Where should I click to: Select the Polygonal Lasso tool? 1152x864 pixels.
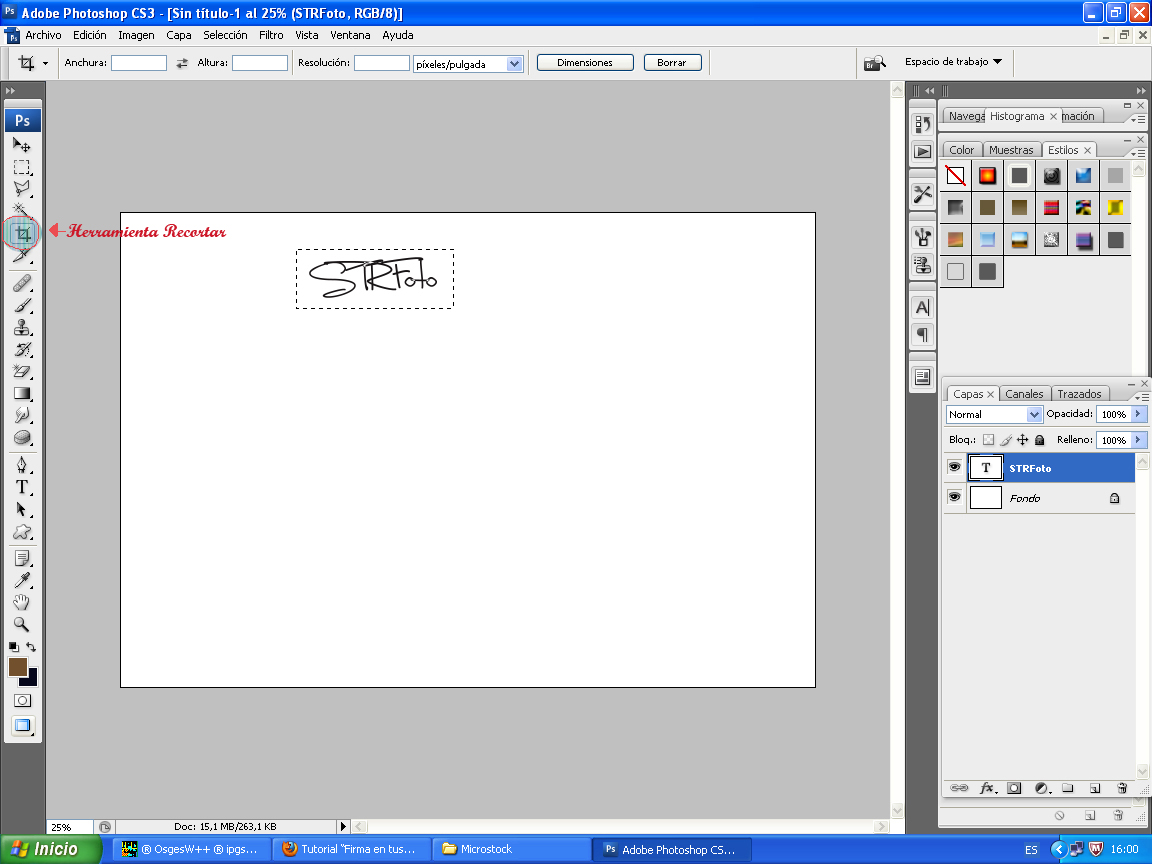(22, 188)
